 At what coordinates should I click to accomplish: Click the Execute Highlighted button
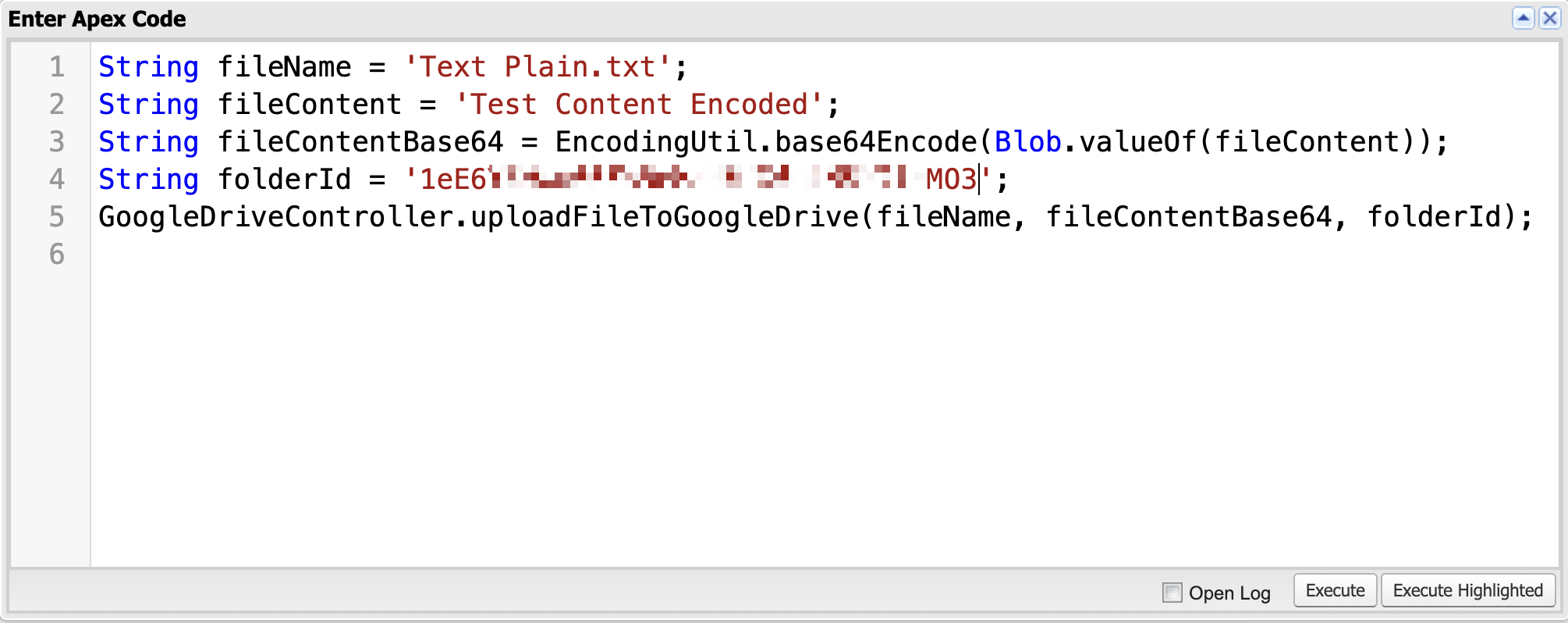[x=1467, y=590]
